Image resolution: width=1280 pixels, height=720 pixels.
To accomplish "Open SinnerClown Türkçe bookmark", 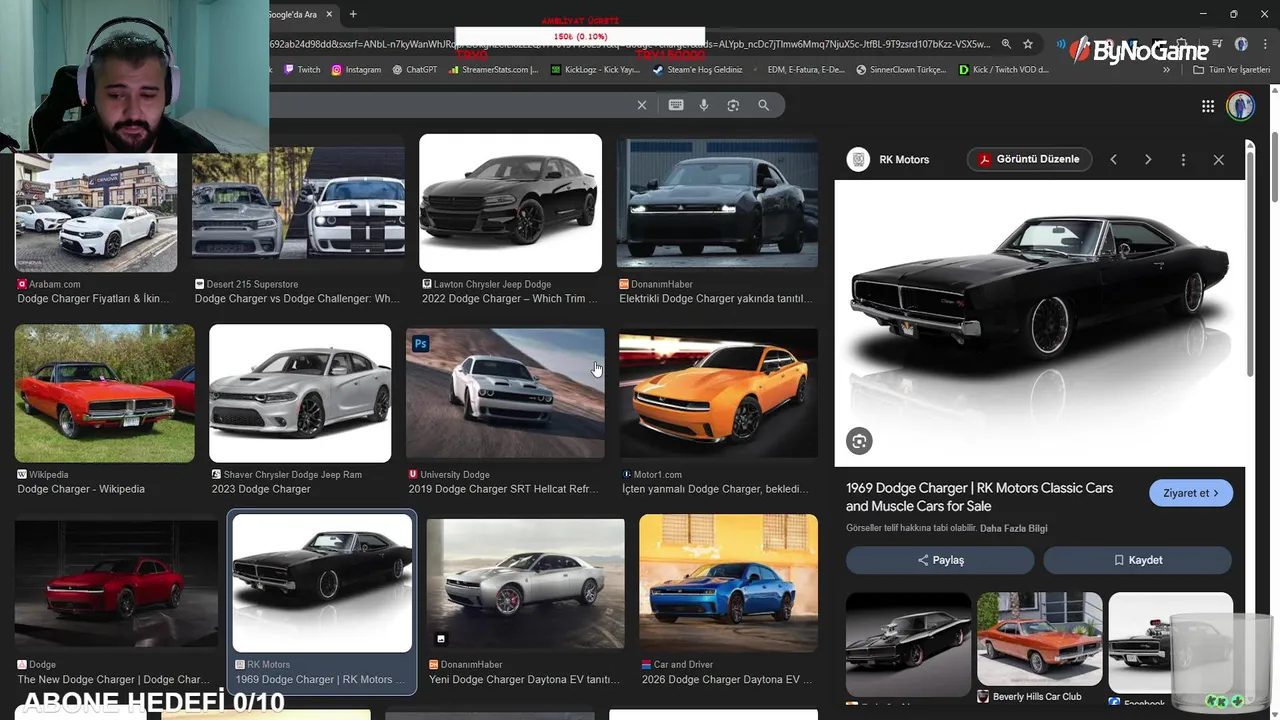I will click(901, 70).
